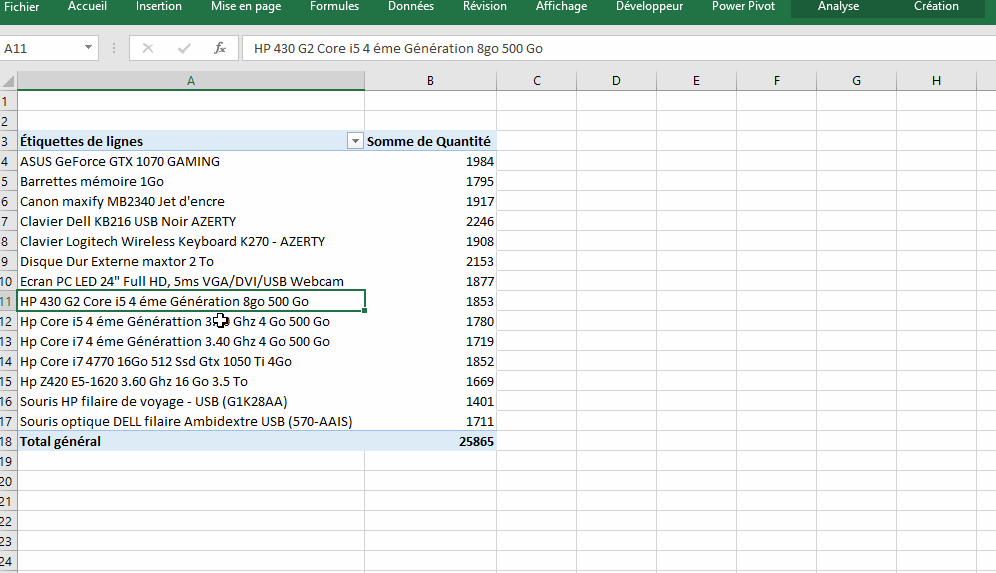Select row 18 header
Viewport: 996px width, 573px height.
pyautogui.click(x=8, y=442)
